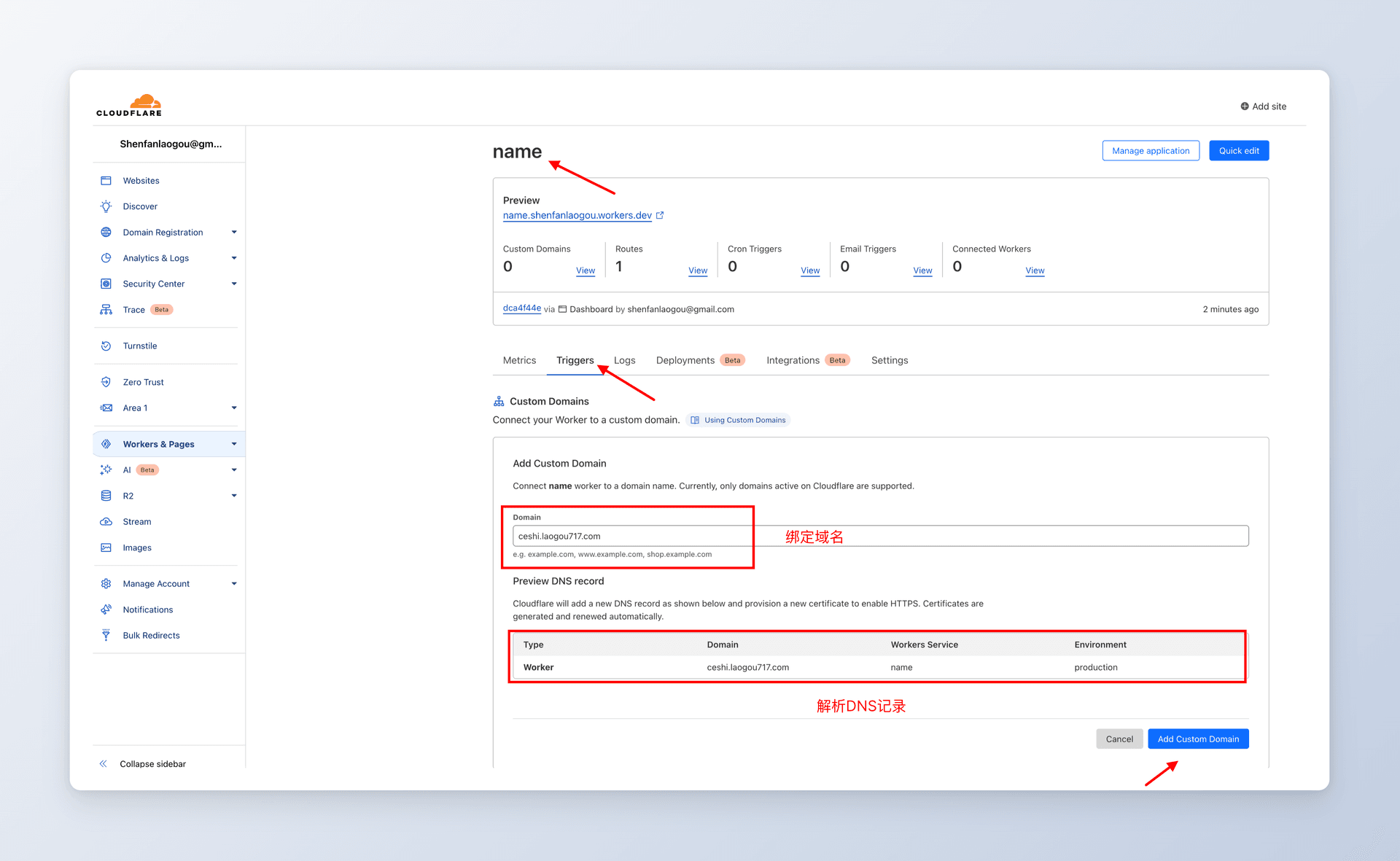Click the Manage Account gear icon
Viewport: 1400px width, 861px height.
(106, 584)
